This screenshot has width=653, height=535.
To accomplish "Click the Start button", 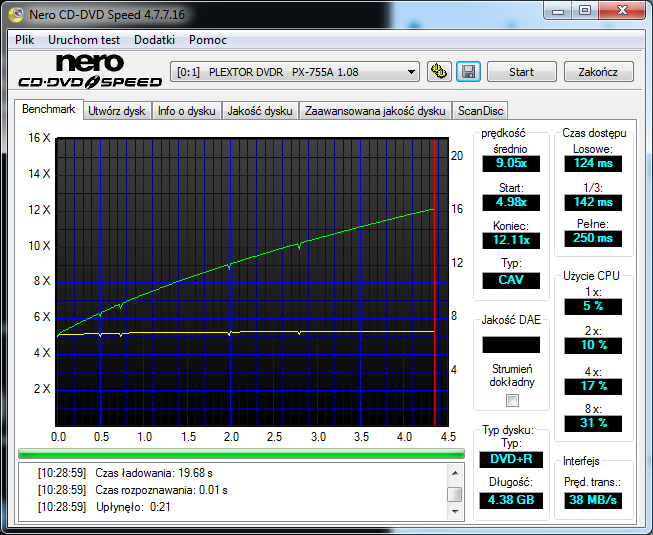I will coord(521,72).
